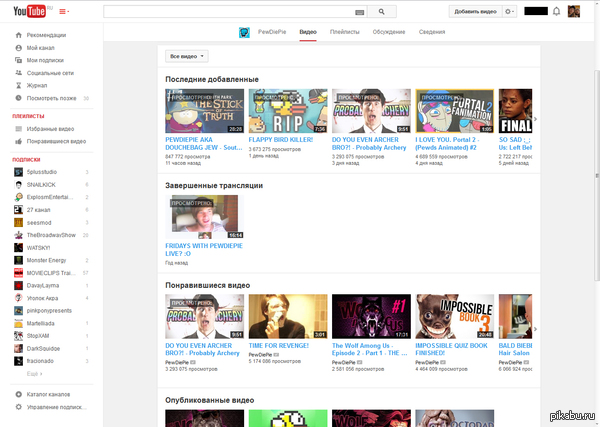
Task: Open the Martelliada subscription
Action: 40,323
